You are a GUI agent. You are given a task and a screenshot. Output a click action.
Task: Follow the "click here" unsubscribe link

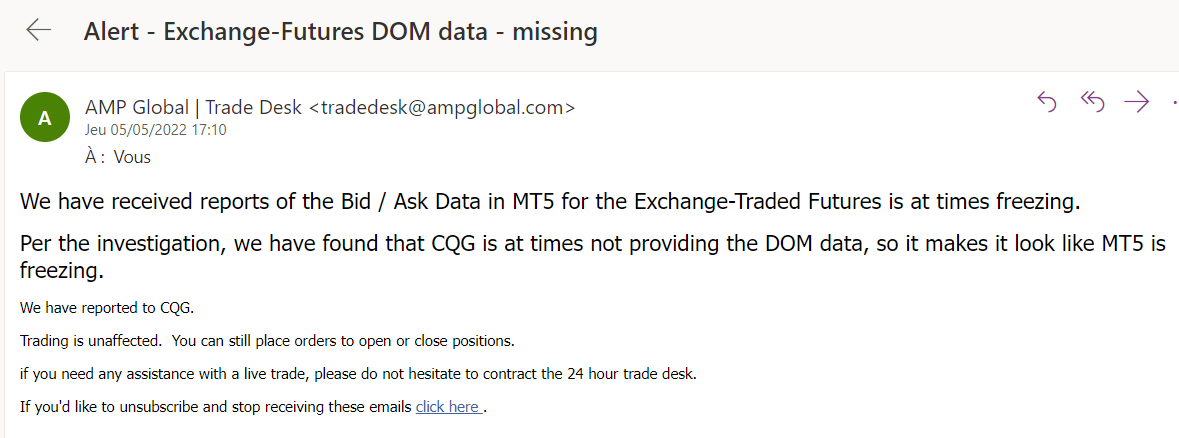pyautogui.click(x=447, y=407)
